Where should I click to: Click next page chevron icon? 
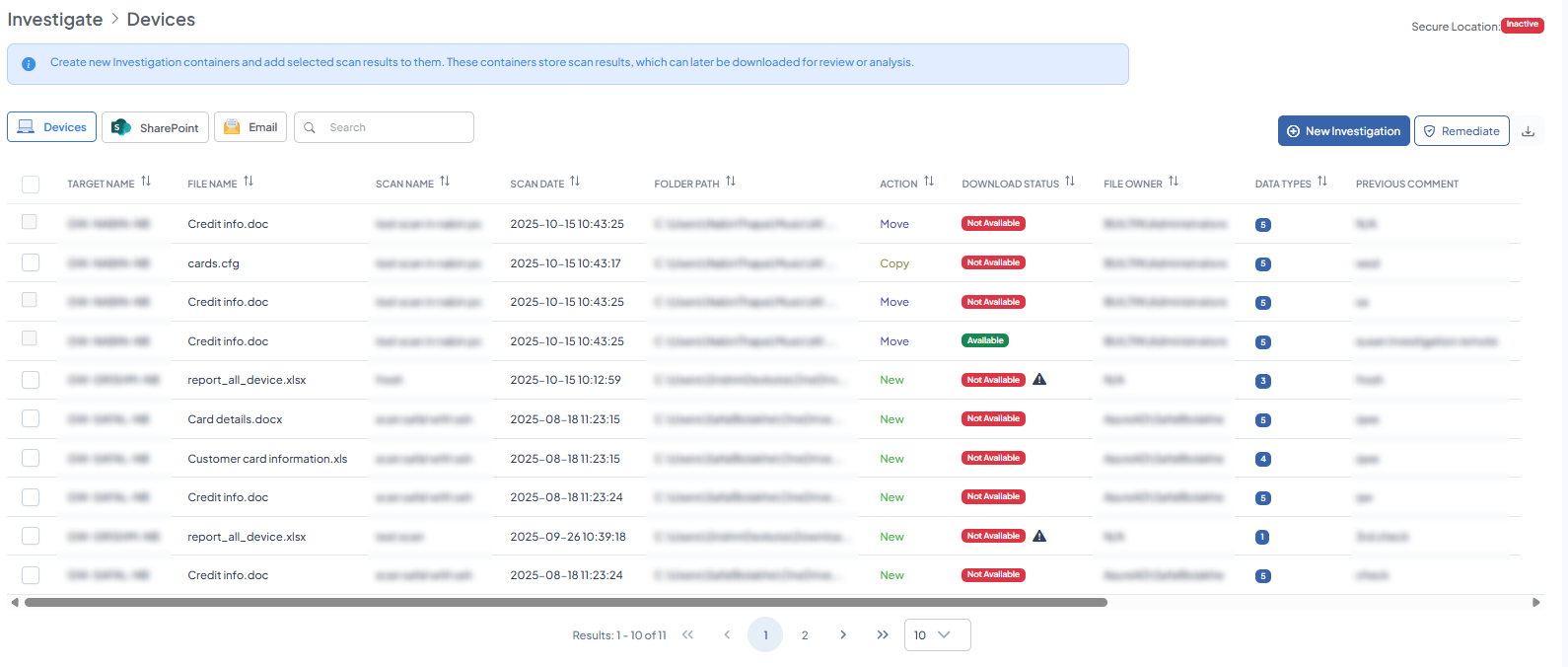843,635
